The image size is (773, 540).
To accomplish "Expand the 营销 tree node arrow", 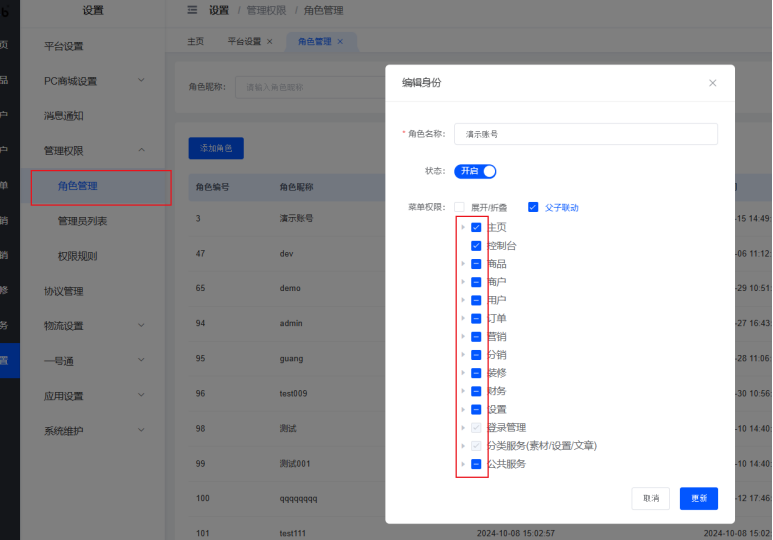I will click(x=463, y=337).
